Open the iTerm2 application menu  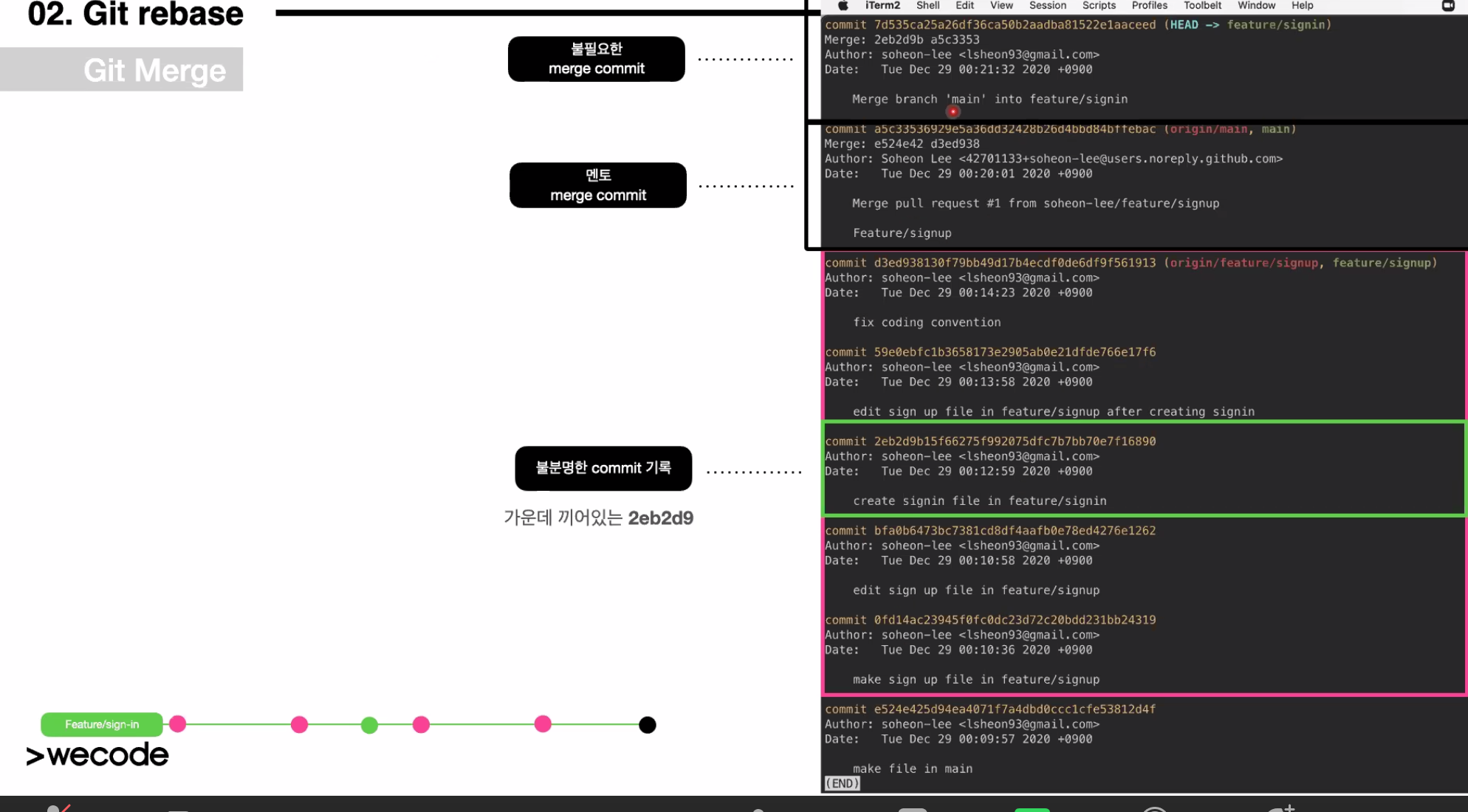coord(882,6)
